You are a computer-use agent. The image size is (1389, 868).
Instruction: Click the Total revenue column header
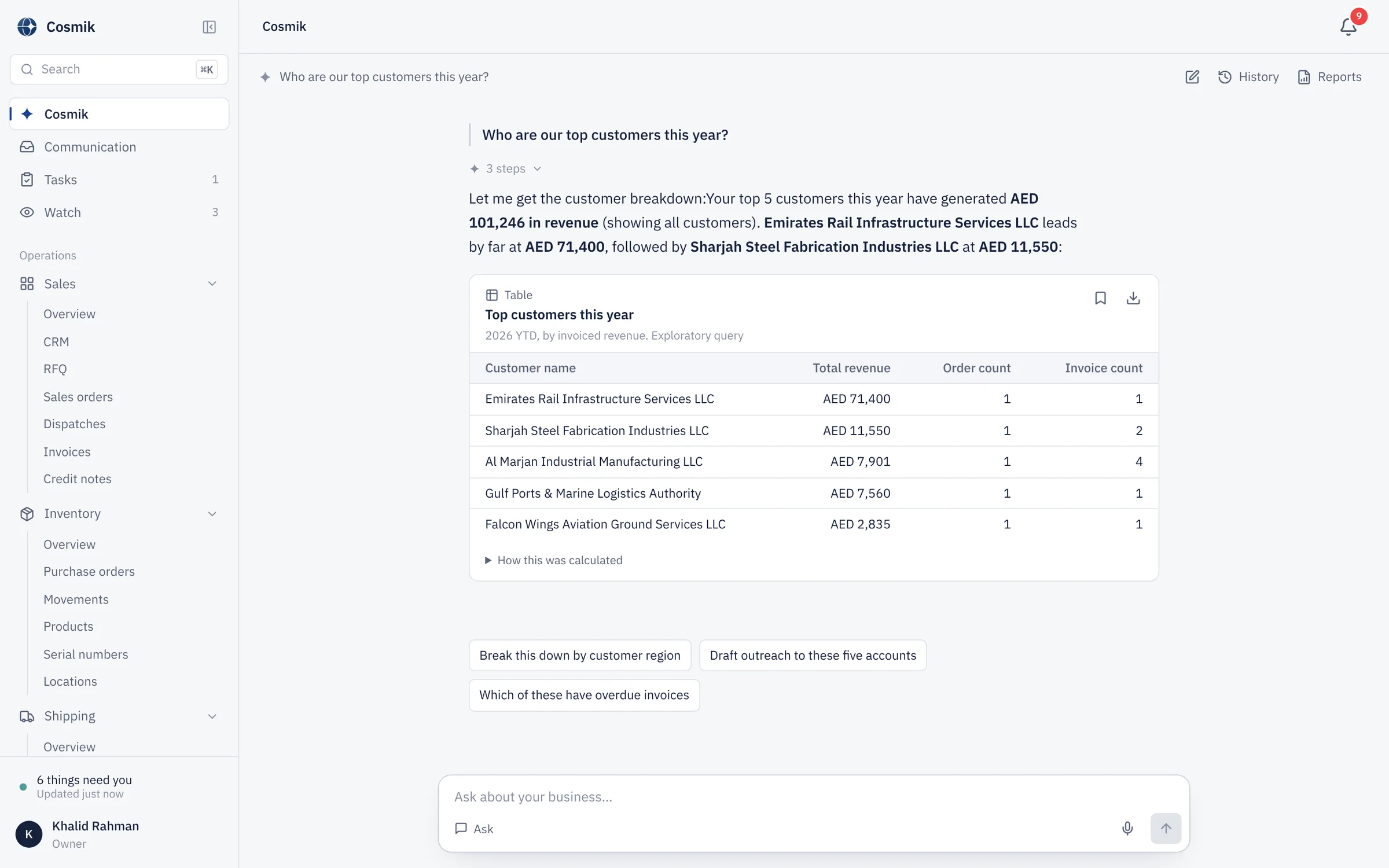click(x=851, y=368)
